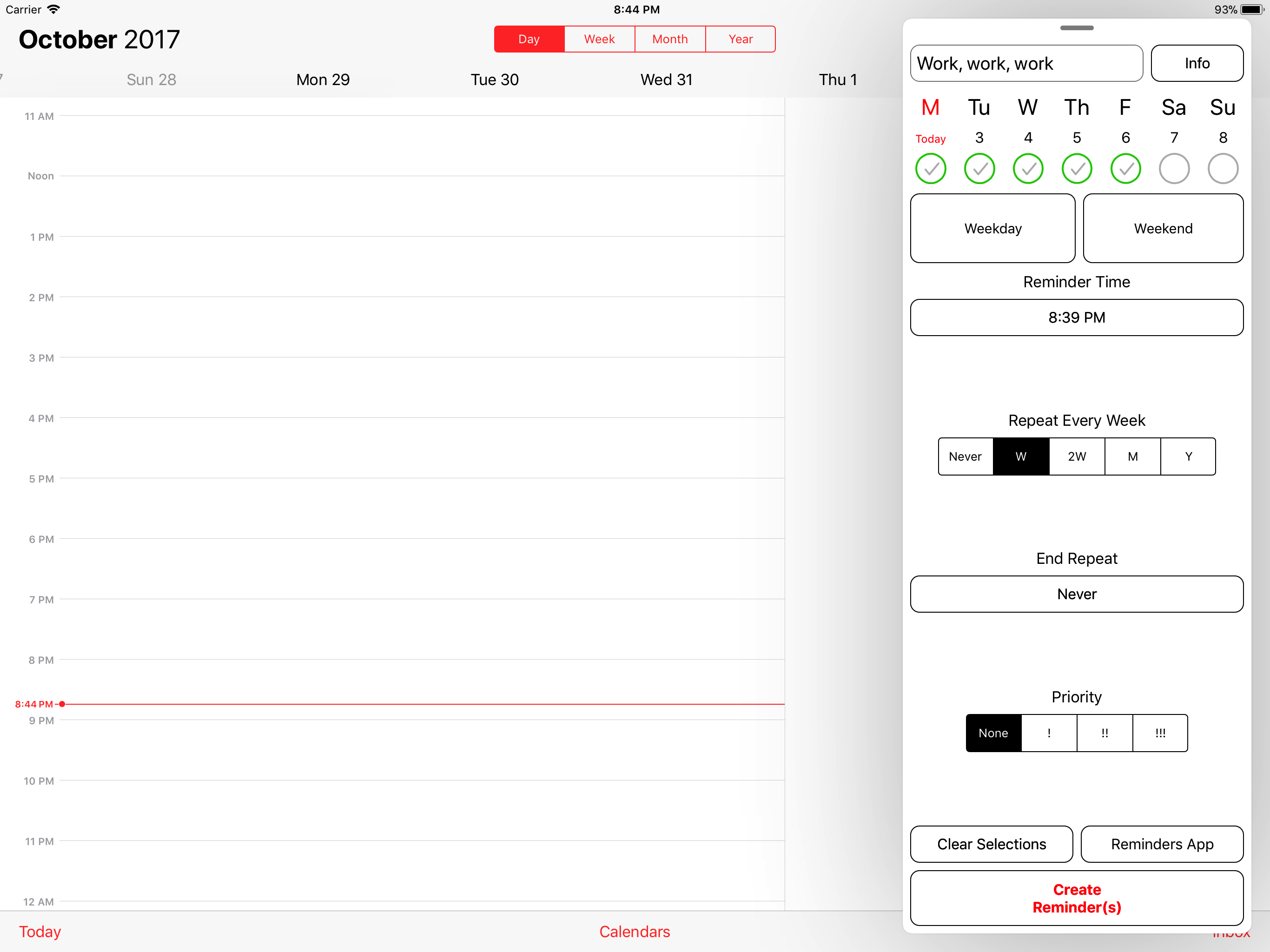This screenshot has height=952, width=1270.
Task: Select the Weekday preset button
Action: tap(992, 228)
